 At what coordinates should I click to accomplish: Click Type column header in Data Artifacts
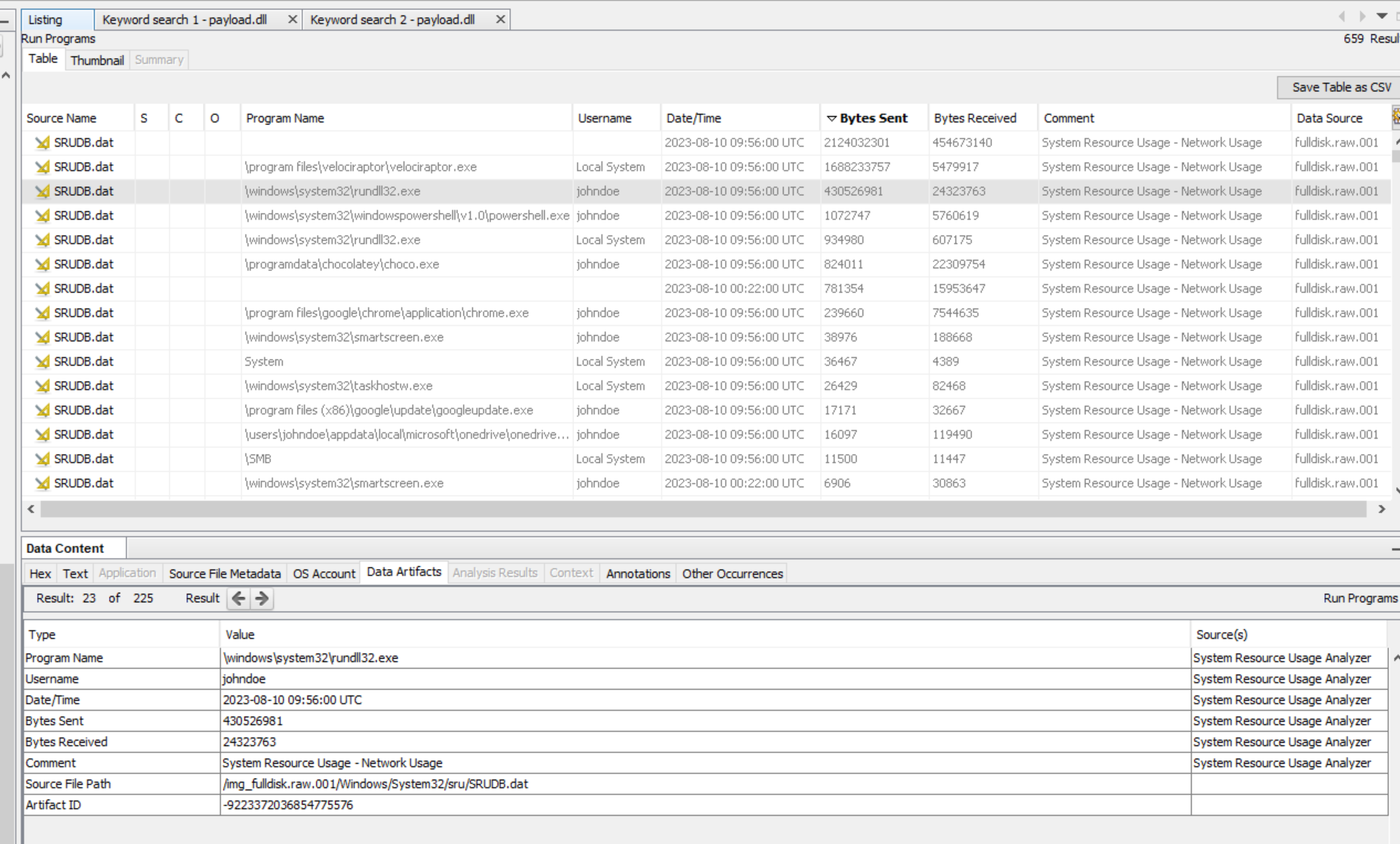point(121,635)
